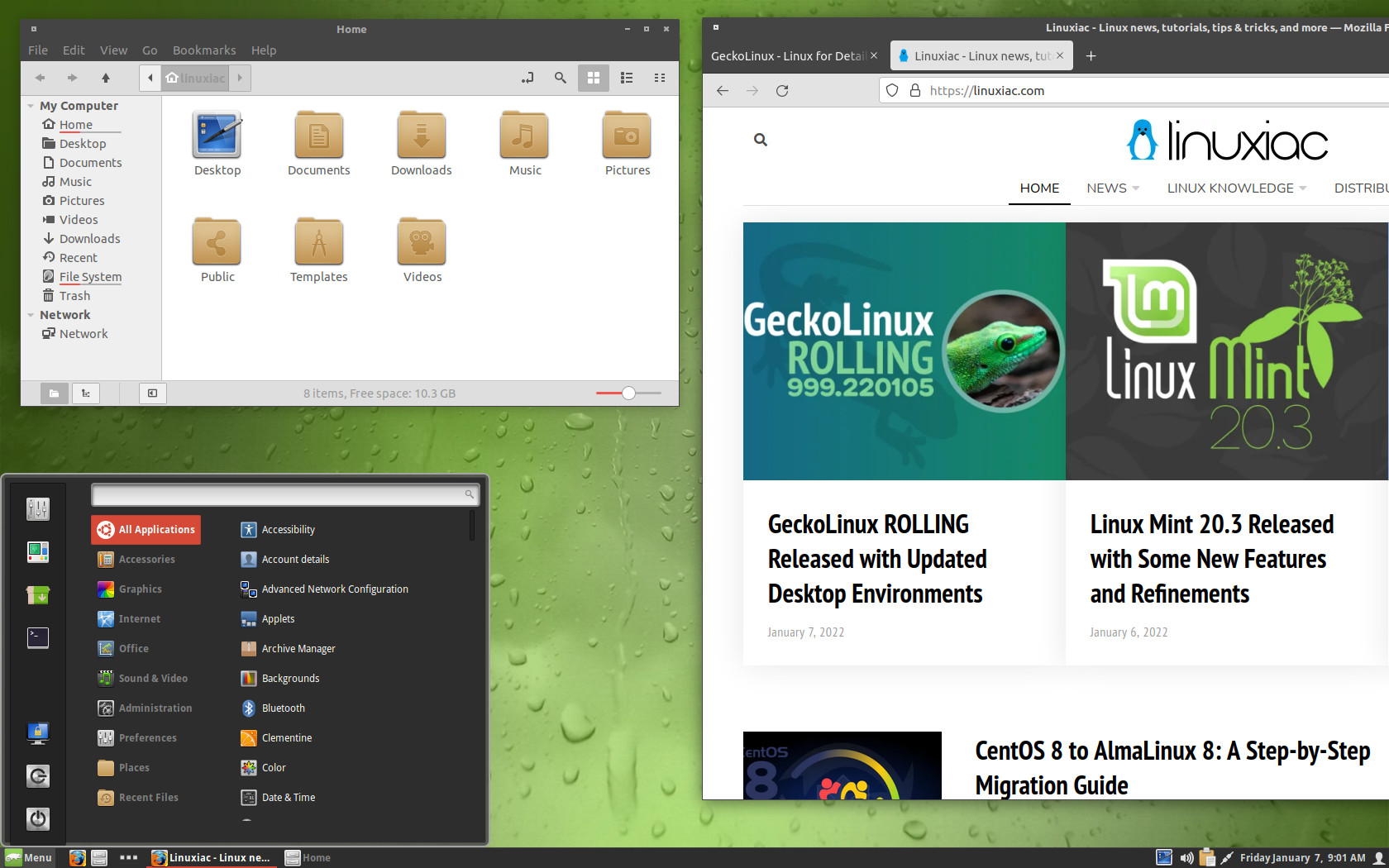Viewport: 1389px width, 868px height.
Task: Click the application list scrollbar
Action: (x=472, y=525)
